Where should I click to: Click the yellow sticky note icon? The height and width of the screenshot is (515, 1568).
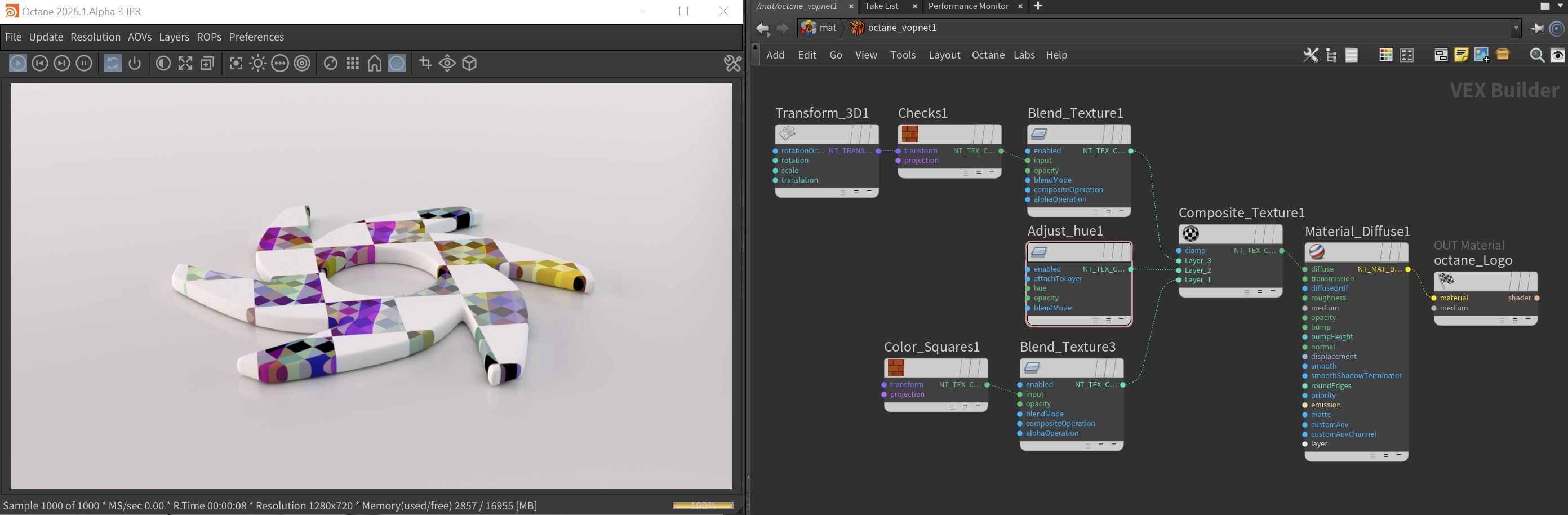tap(1461, 55)
